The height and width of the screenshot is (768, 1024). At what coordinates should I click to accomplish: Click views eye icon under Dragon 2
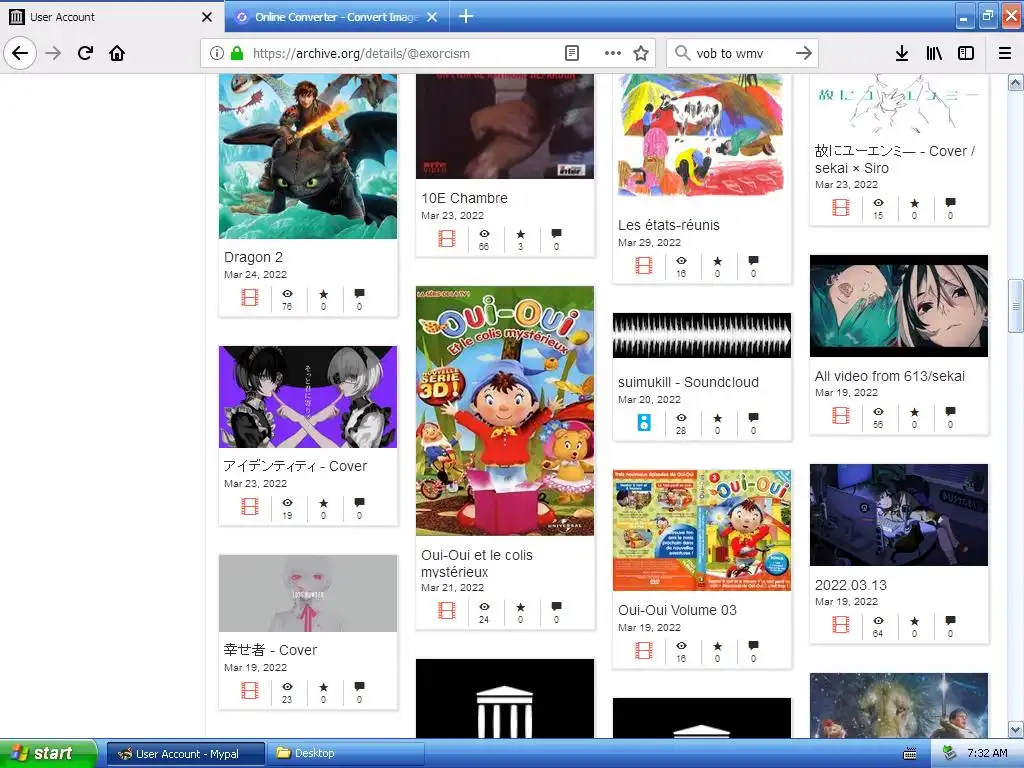287,294
